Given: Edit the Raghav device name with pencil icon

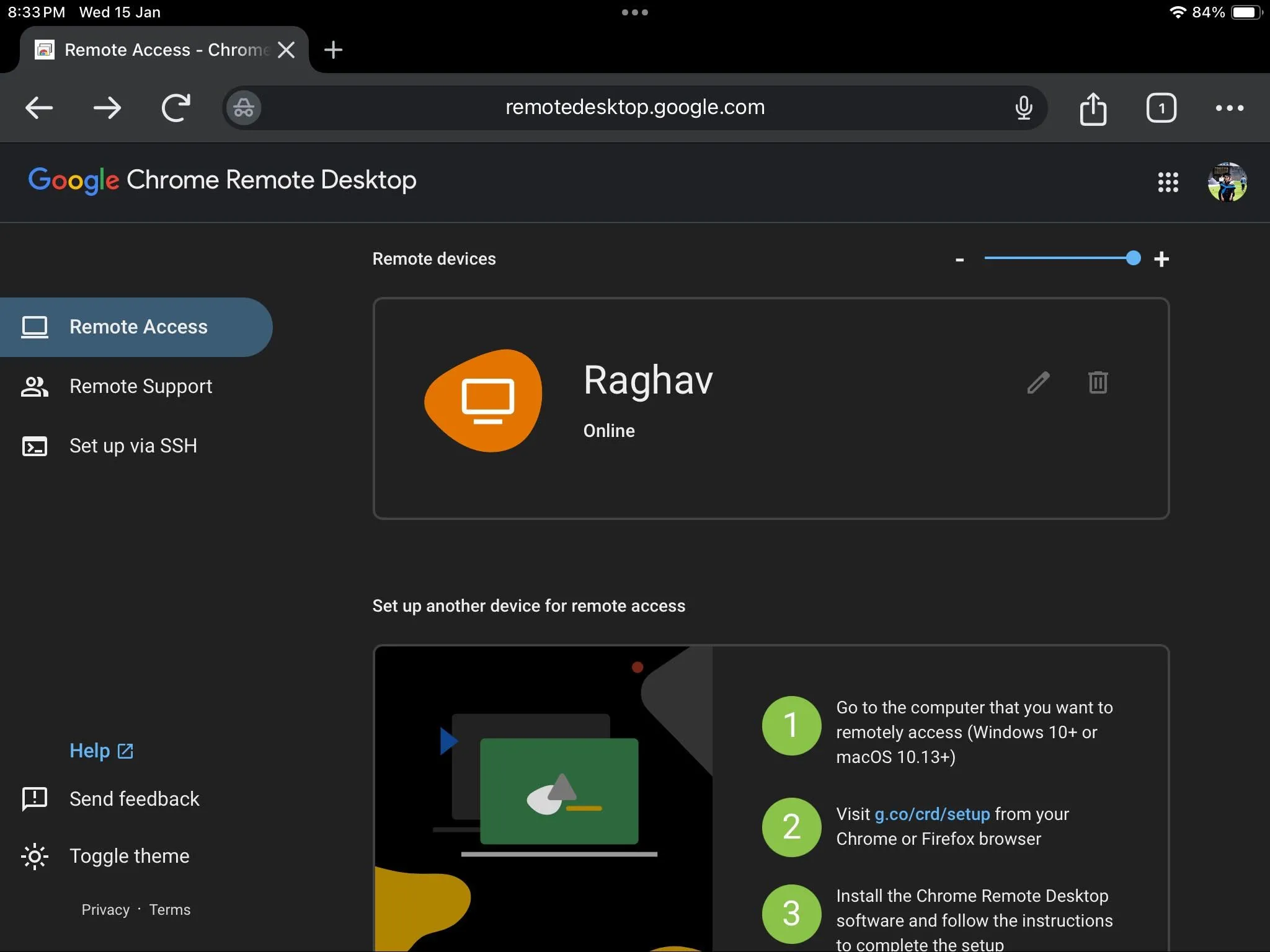Looking at the screenshot, I should click(1037, 383).
